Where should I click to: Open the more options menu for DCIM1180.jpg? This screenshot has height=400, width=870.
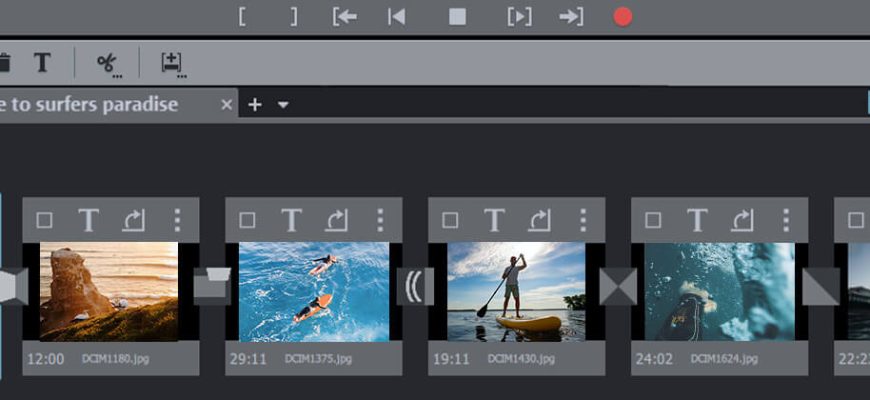click(x=177, y=220)
